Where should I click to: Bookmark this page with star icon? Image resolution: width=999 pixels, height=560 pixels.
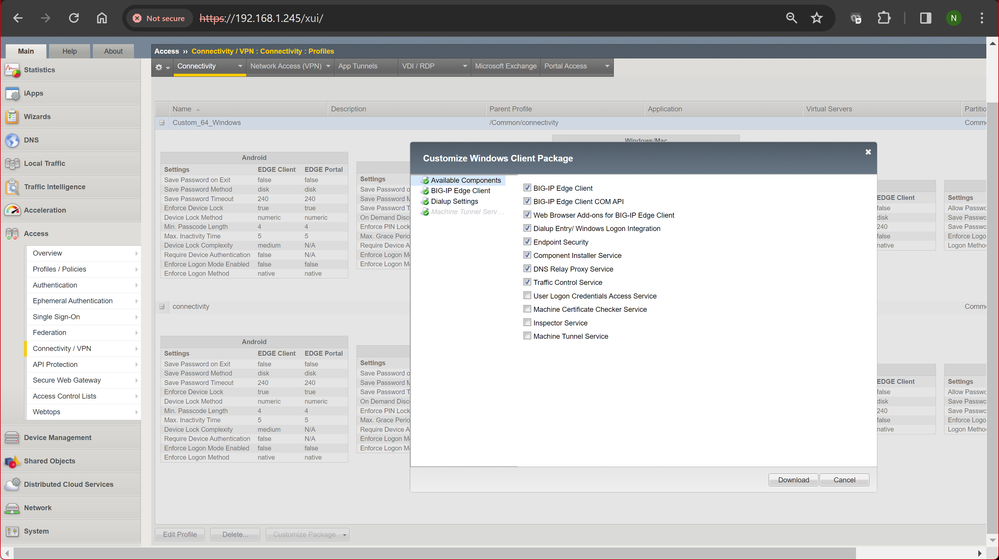pos(817,18)
